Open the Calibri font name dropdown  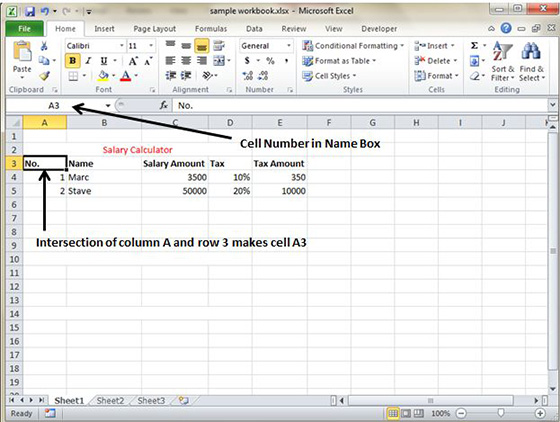pyautogui.click(x=121, y=46)
